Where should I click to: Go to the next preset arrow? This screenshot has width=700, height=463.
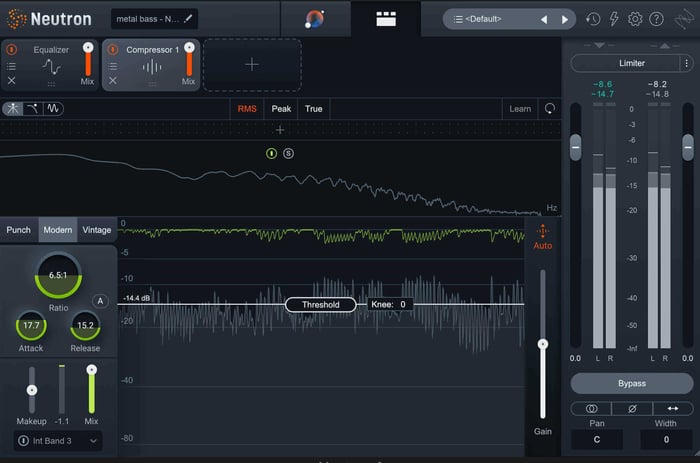565,20
